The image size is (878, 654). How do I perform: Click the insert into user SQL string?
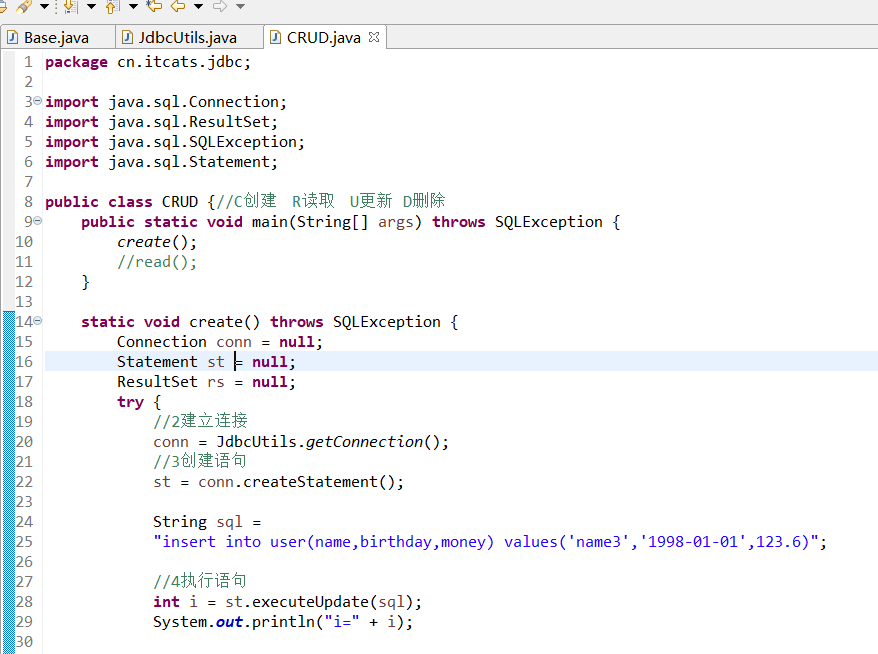coord(485,541)
